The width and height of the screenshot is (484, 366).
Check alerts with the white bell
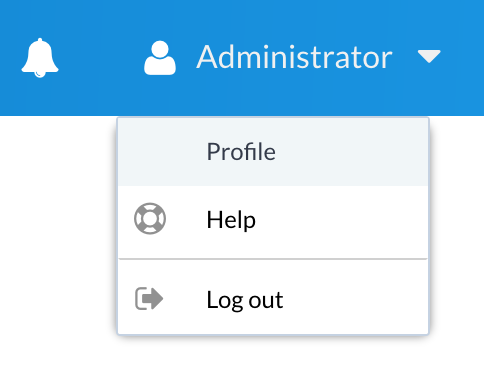click(x=40, y=58)
